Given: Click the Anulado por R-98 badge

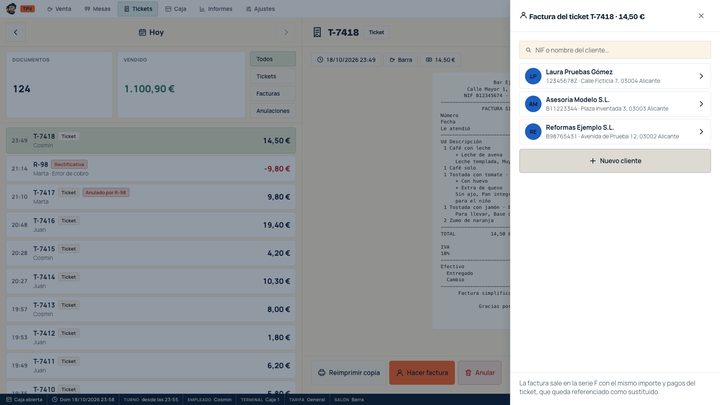Looking at the screenshot, I should click(106, 192).
